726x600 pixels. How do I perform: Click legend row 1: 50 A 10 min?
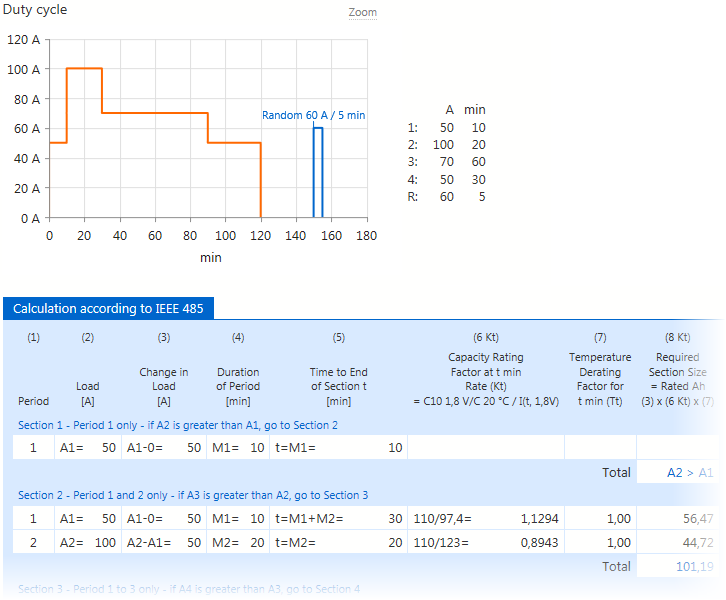[447, 127]
